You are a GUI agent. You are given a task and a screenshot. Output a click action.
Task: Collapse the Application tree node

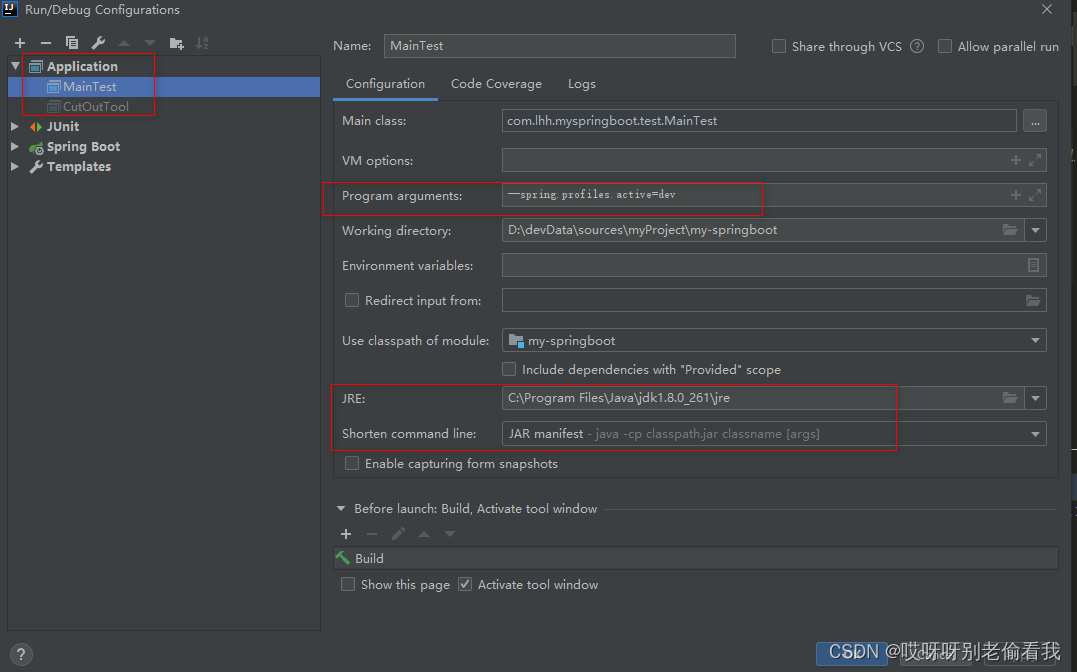(x=15, y=66)
